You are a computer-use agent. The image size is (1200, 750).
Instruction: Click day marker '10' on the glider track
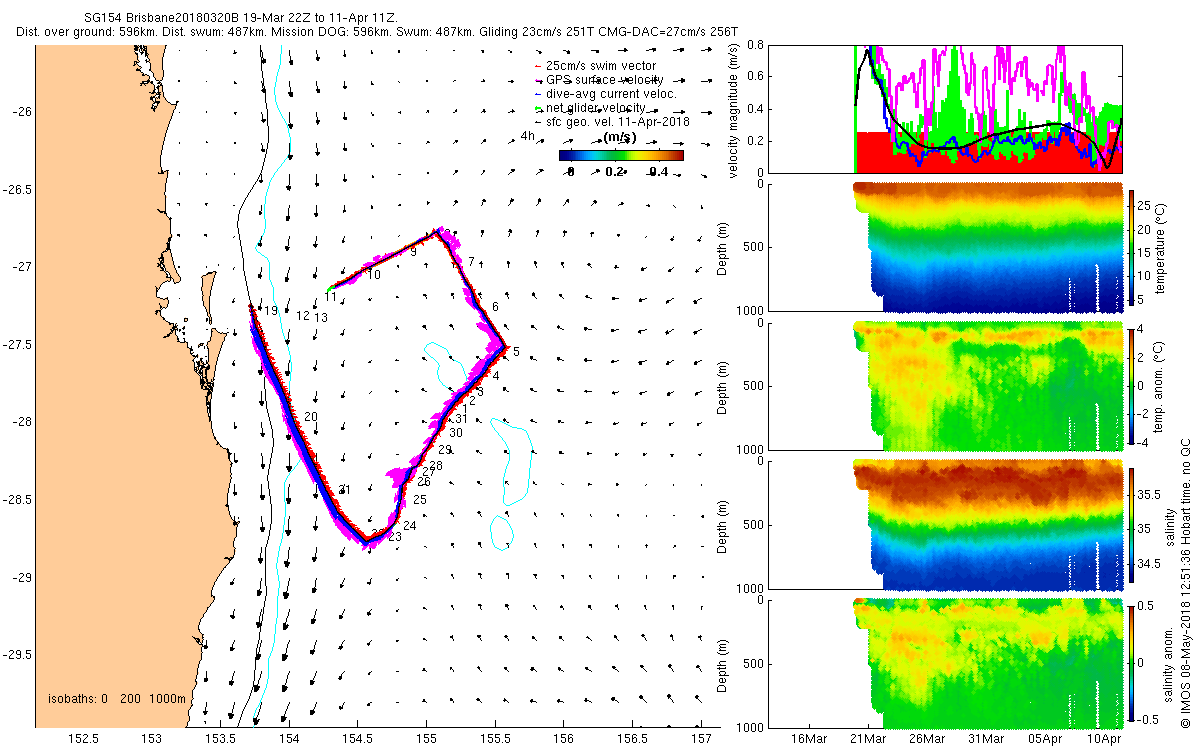(x=374, y=274)
